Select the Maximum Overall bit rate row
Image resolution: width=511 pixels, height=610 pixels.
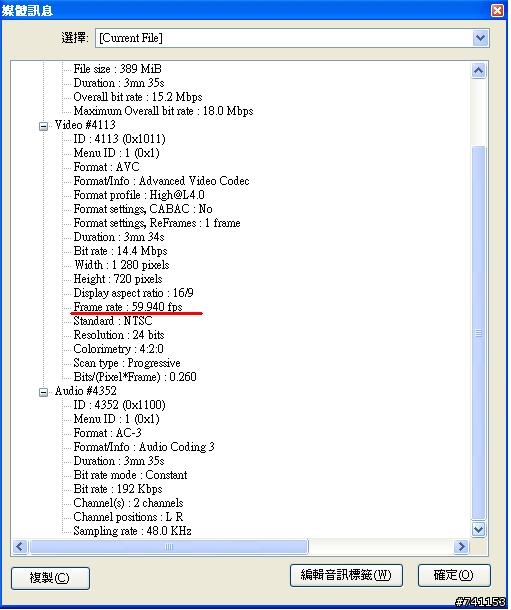(x=163, y=111)
